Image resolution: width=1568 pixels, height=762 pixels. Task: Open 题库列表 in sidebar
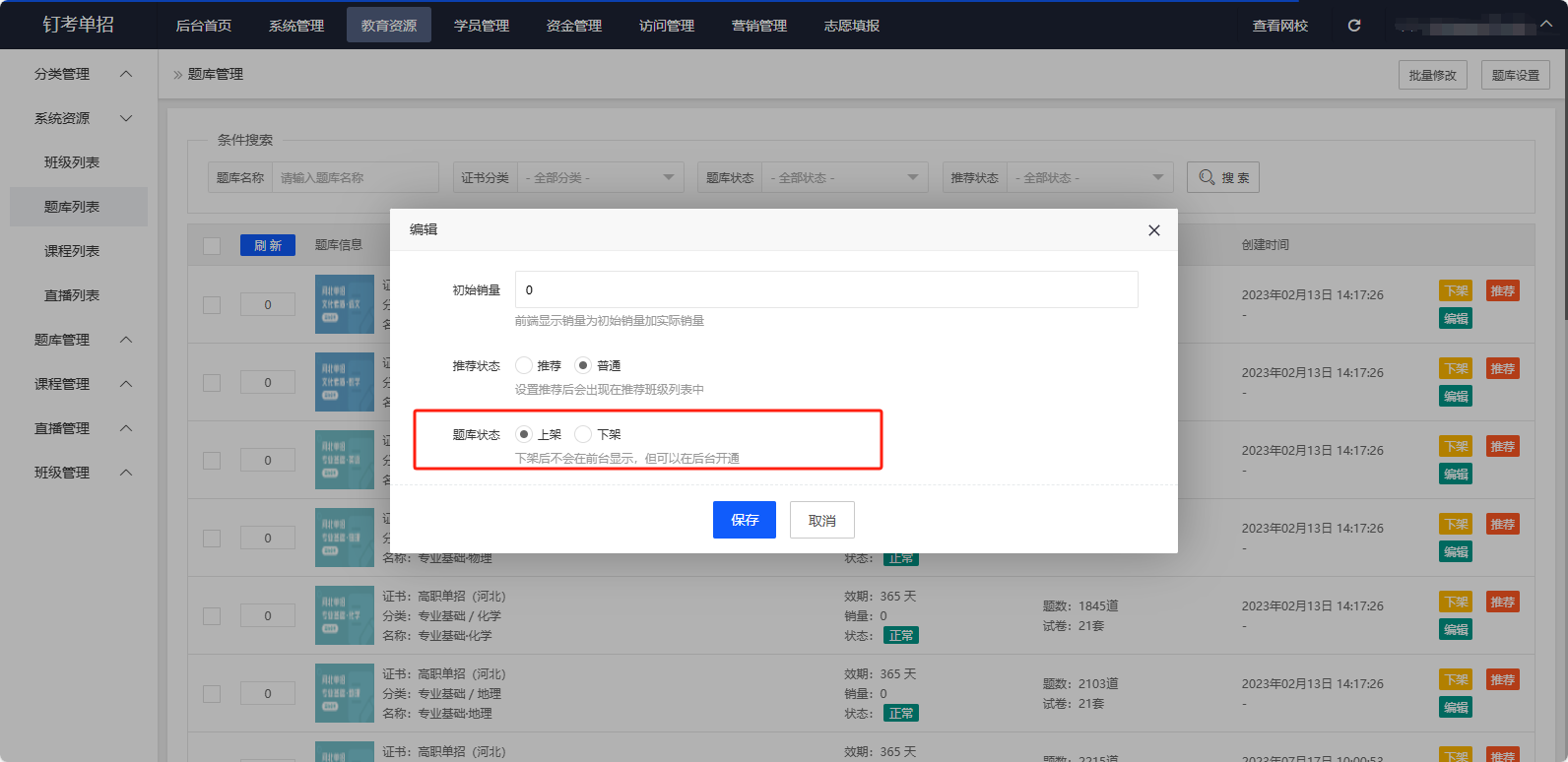pos(79,207)
